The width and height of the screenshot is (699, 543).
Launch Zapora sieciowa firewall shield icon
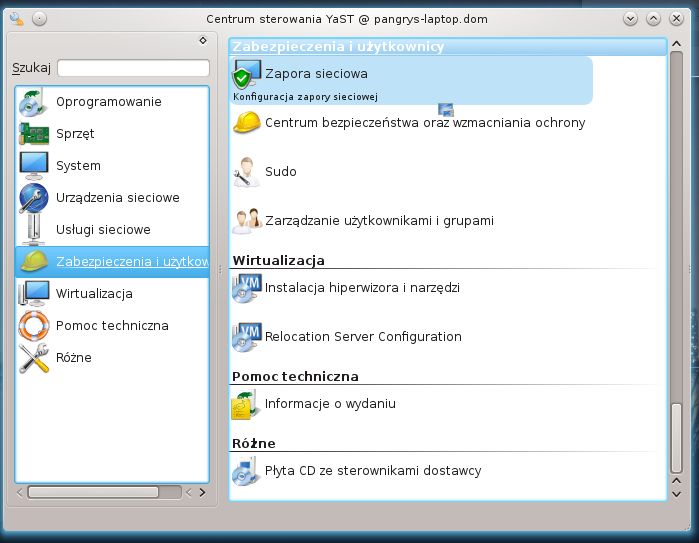point(247,74)
